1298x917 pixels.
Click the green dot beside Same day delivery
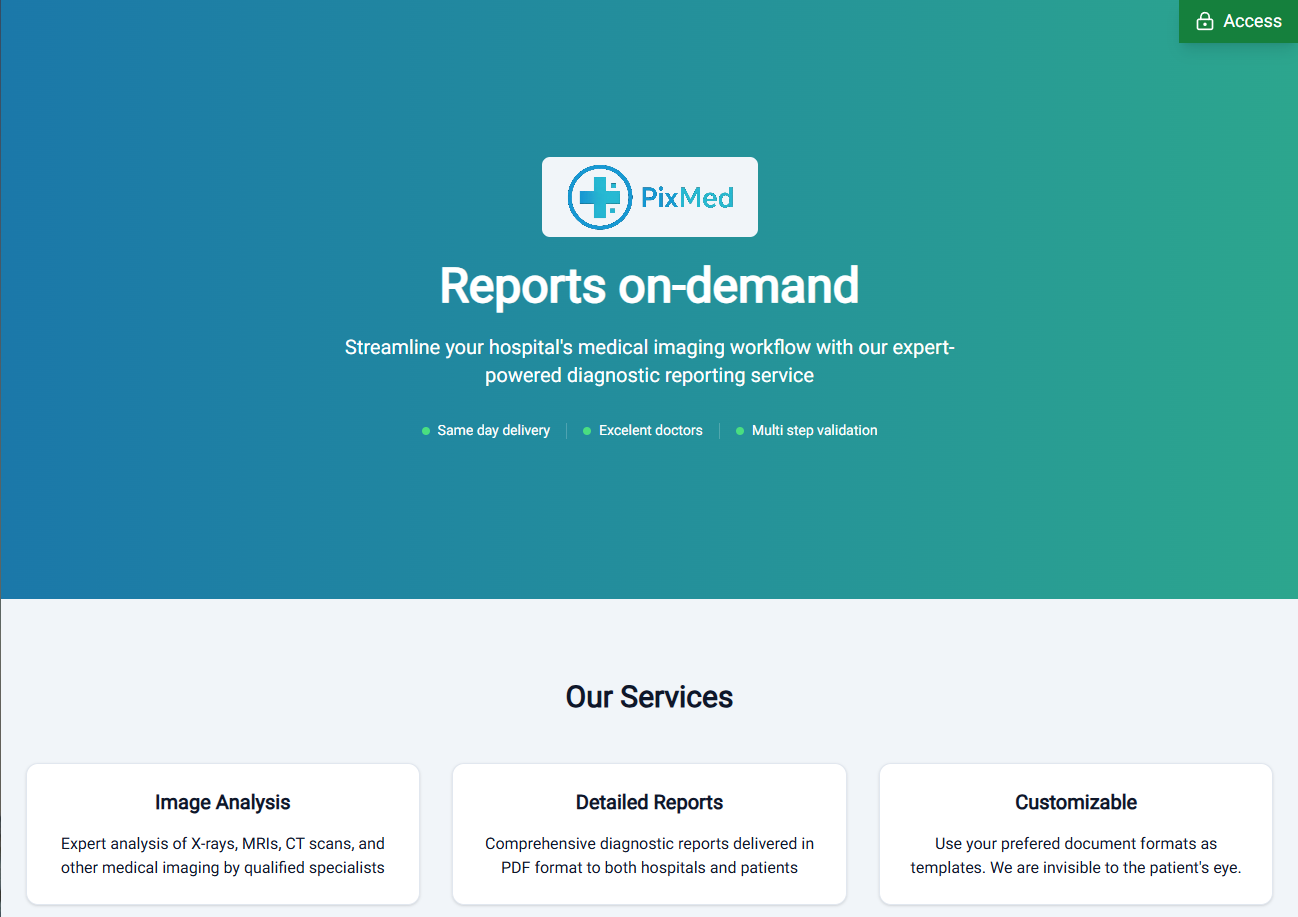[426, 431]
